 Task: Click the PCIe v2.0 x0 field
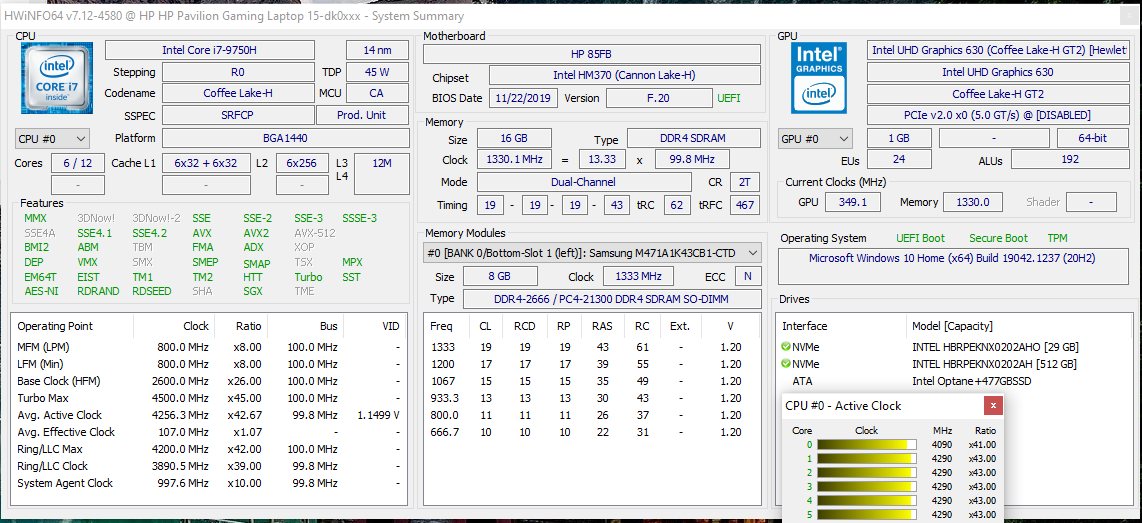pos(998,115)
